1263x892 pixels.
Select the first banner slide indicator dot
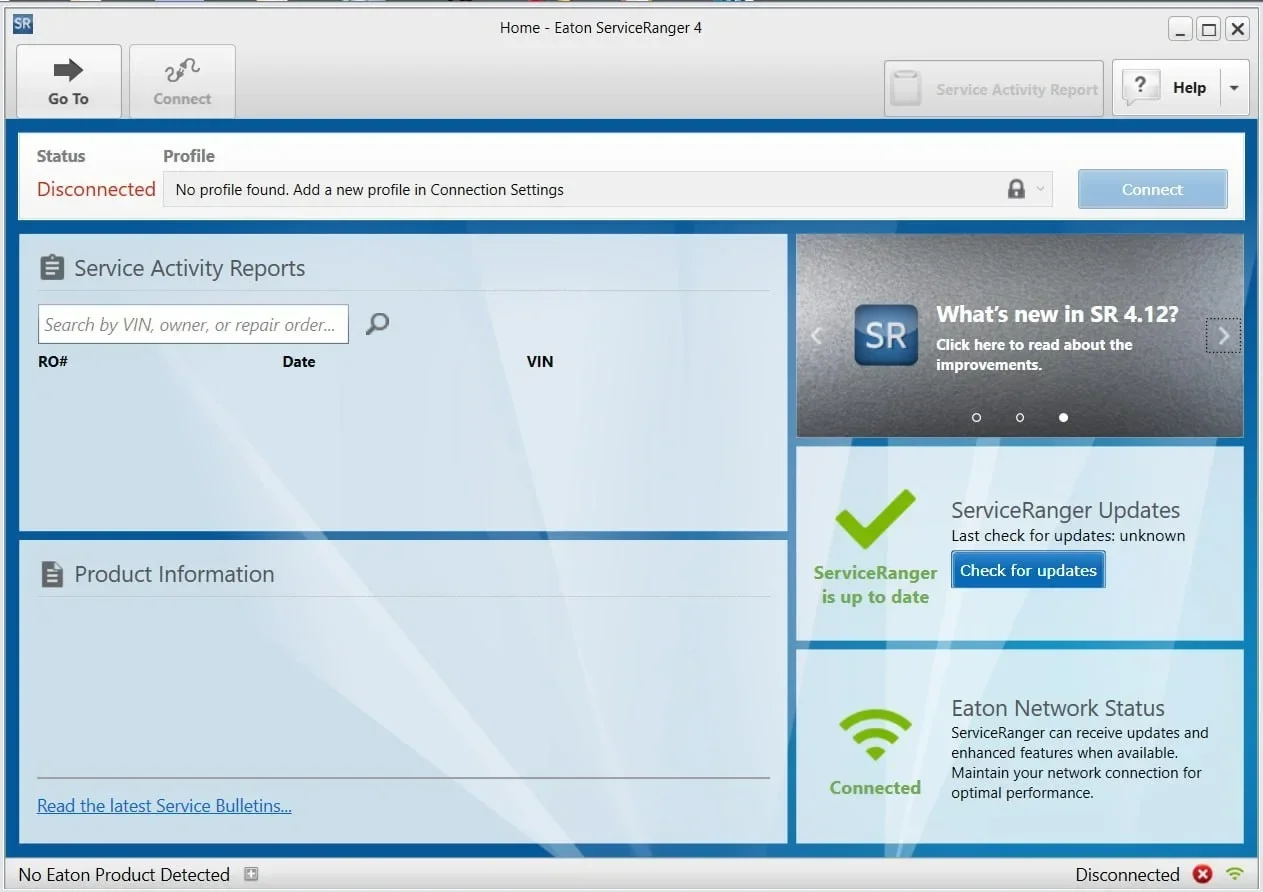977,417
